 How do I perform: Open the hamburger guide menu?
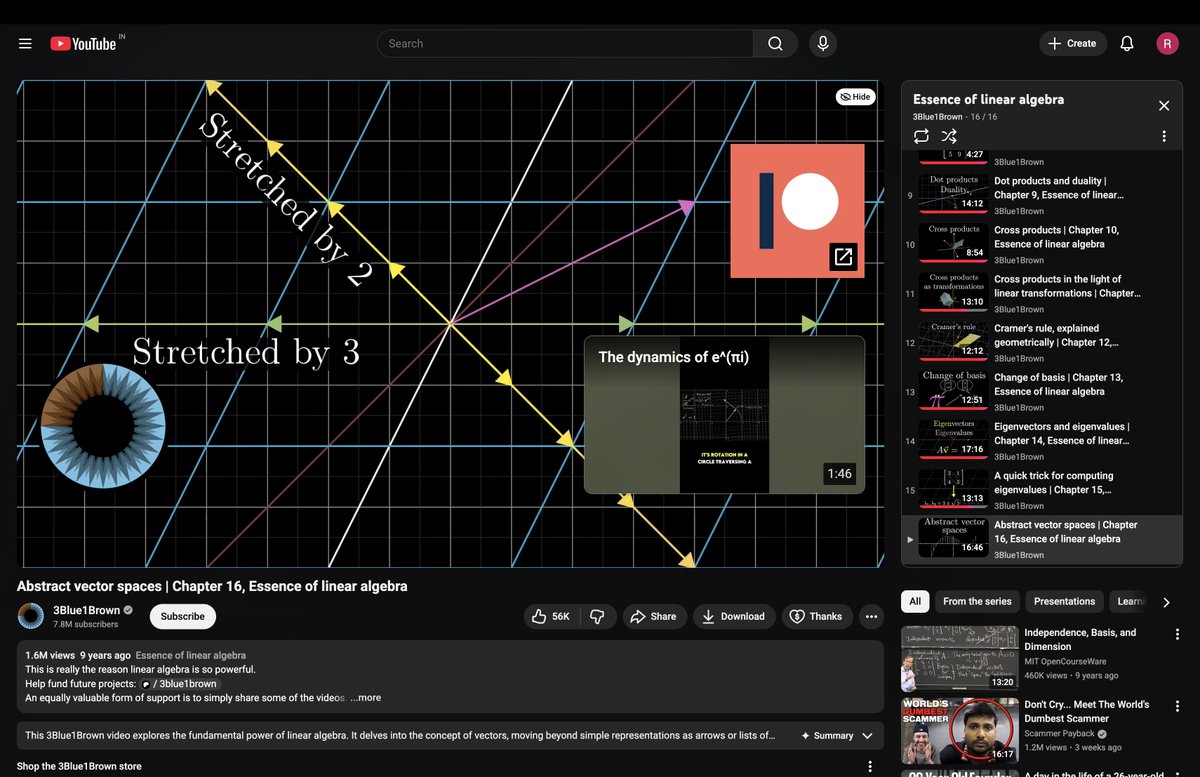click(25, 44)
